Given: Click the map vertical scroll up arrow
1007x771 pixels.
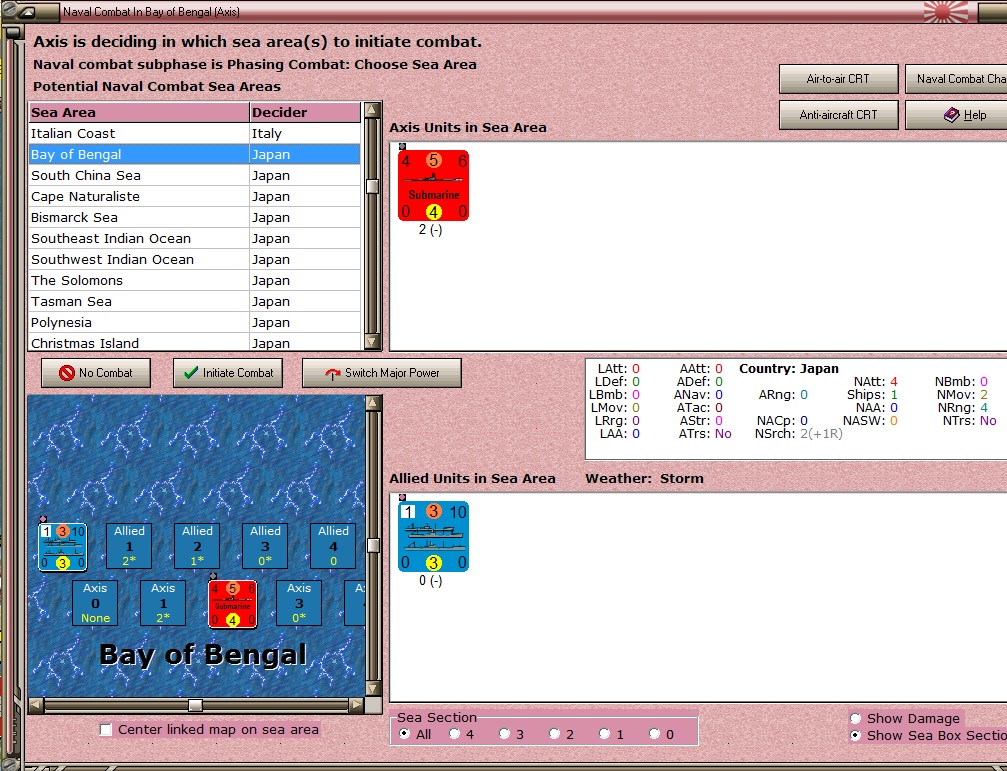Looking at the screenshot, I should point(374,403).
